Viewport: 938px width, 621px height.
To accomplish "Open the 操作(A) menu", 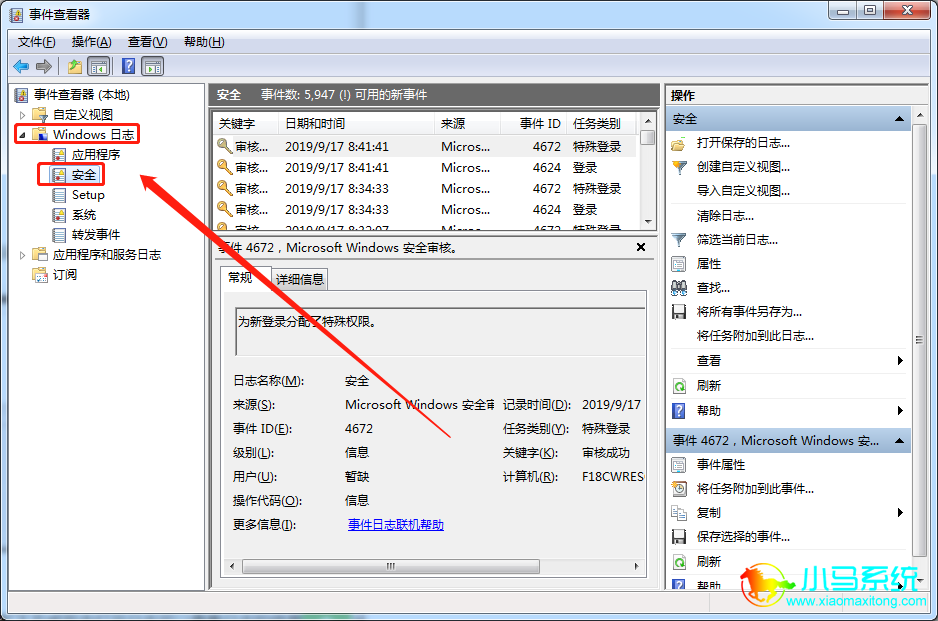I will tap(92, 42).
